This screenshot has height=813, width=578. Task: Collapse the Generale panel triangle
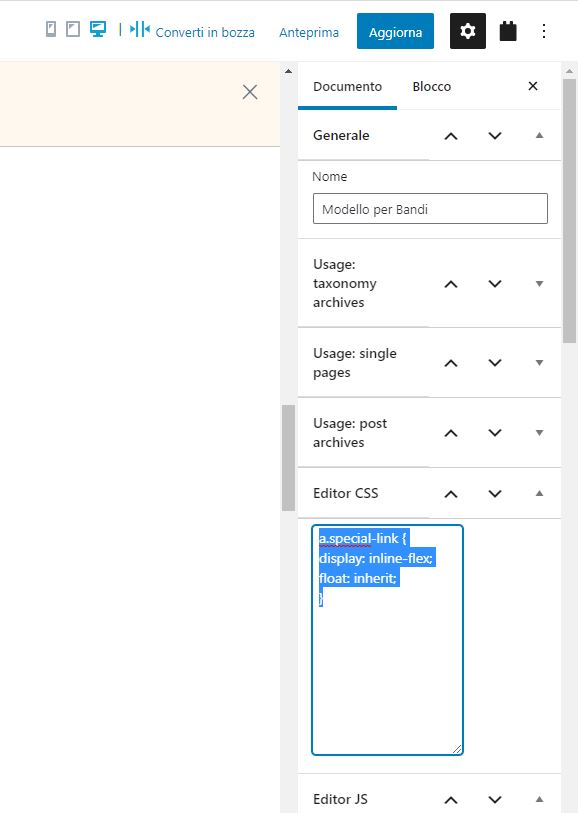[x=539, y=135]
